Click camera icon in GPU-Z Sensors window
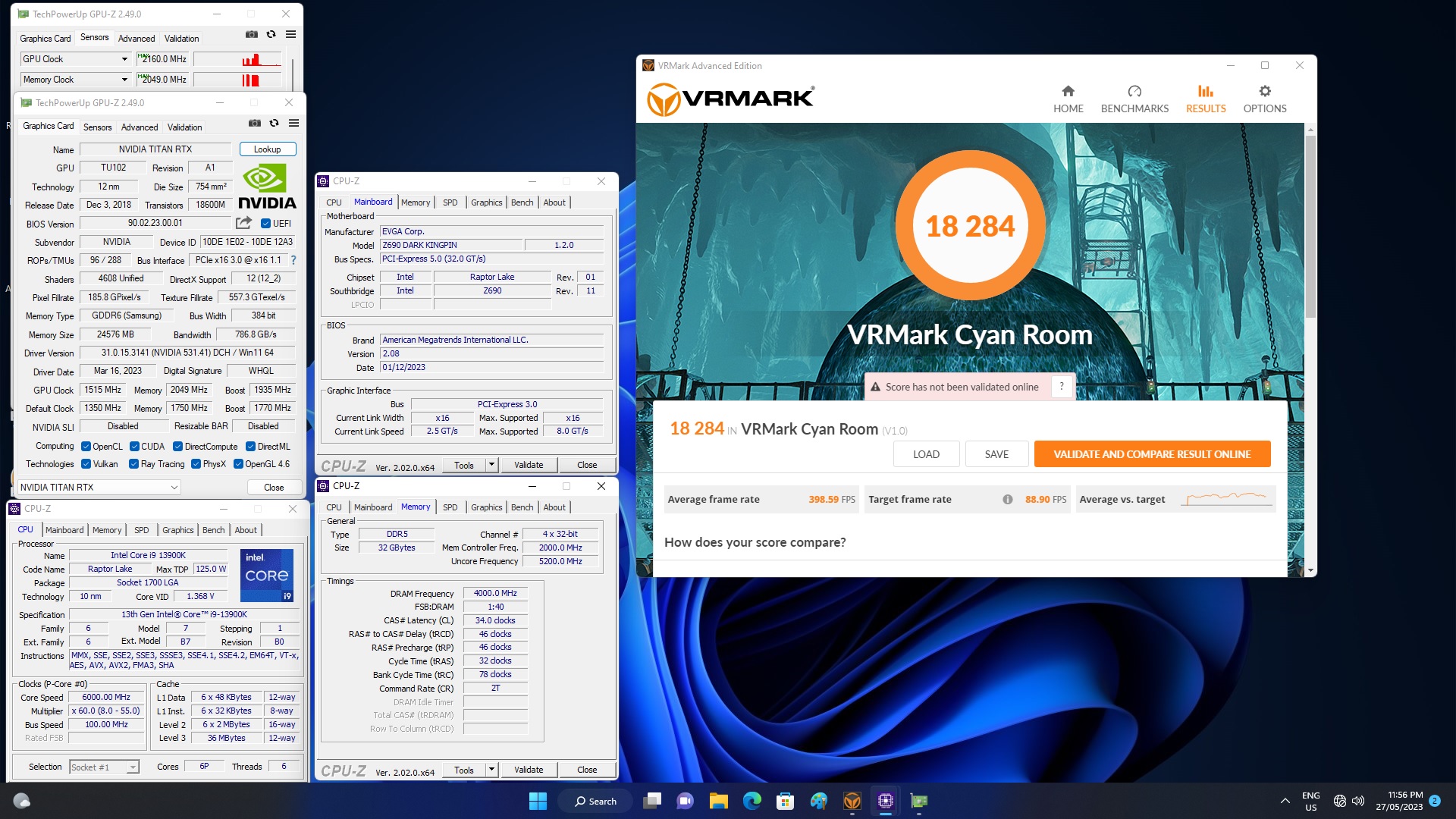Image resolution: width=1456 pixels, height=819 pixels. pyautogui.click(x=252, y=34)
